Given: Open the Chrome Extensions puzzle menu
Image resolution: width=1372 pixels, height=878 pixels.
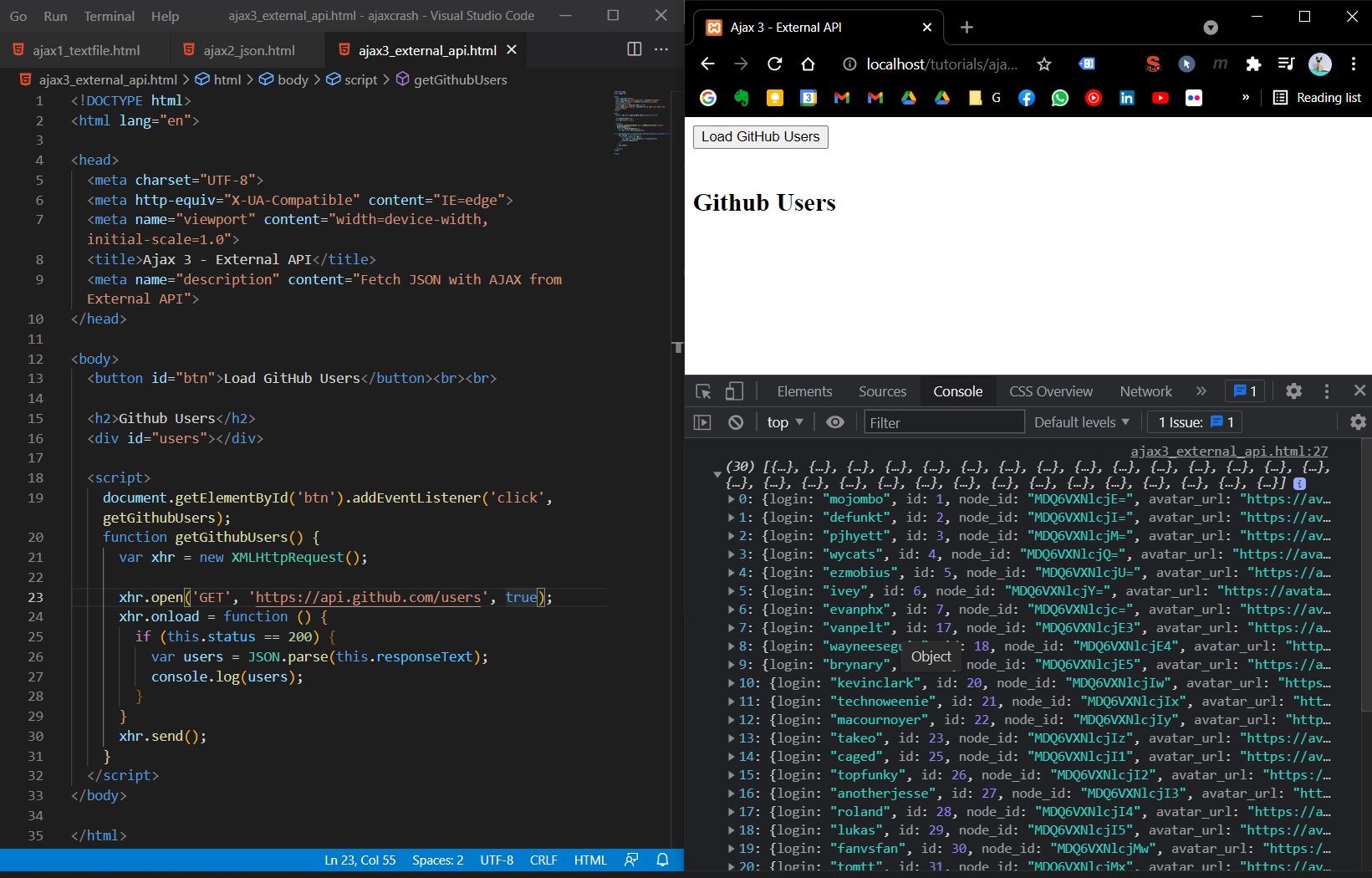Looking at the screenshot, I should click(x=1253, y=64).
